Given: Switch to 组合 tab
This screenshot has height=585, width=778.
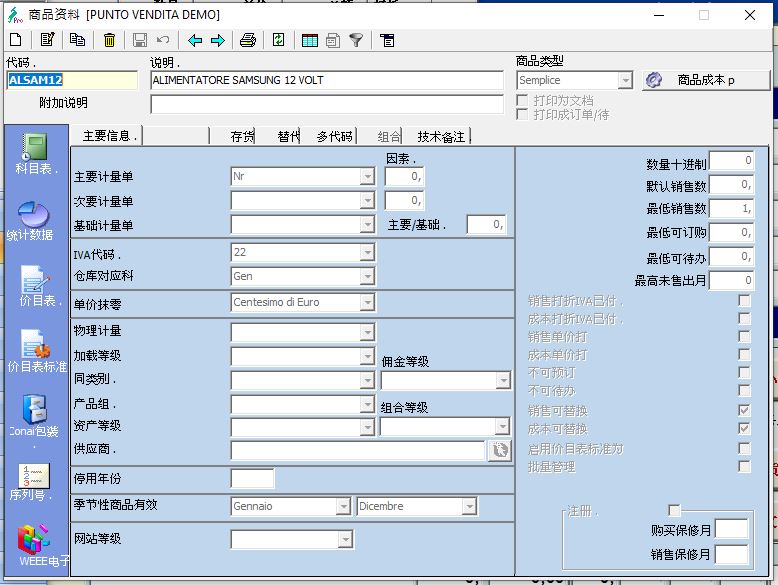Looking at the screenshot, I should [x=389, y=136].
